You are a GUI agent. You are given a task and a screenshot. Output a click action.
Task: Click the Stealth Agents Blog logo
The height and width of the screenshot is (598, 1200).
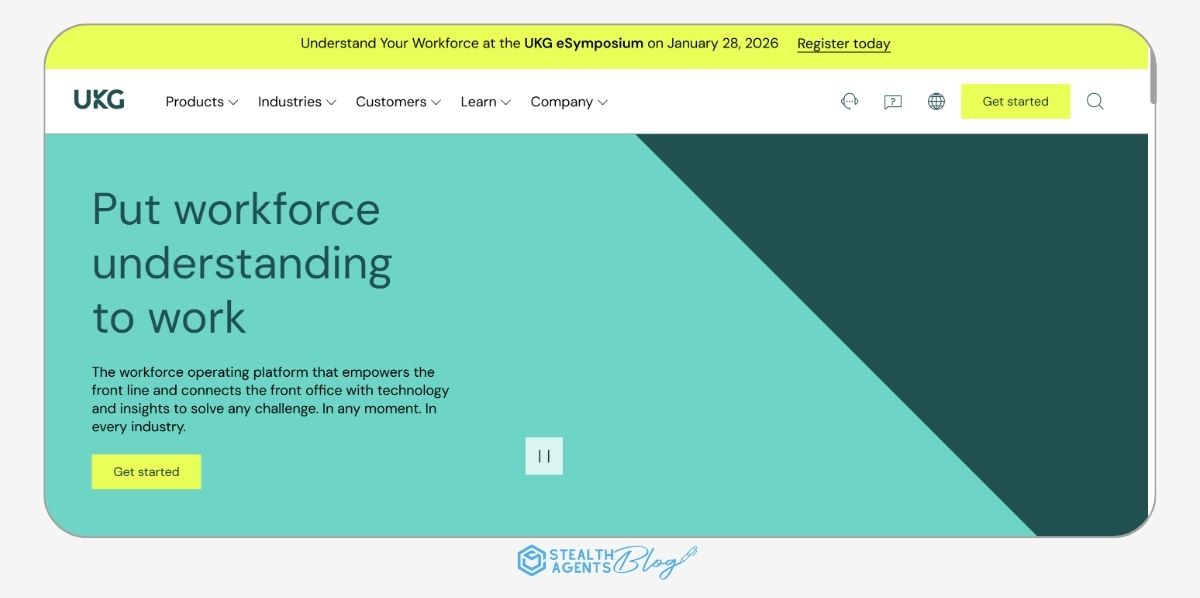click(607, 560)
